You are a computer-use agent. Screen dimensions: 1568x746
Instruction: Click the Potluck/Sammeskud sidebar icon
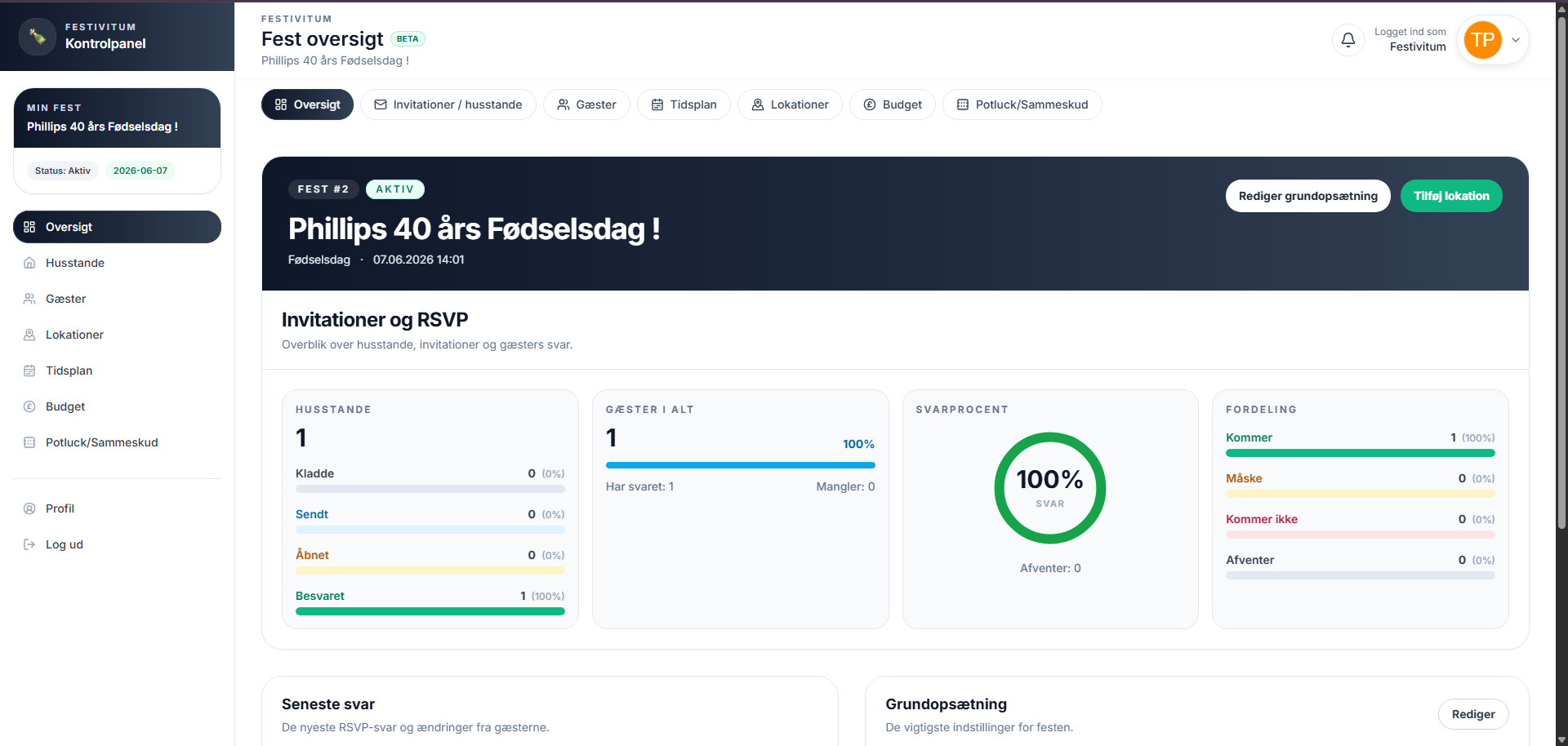coord(29,442)
